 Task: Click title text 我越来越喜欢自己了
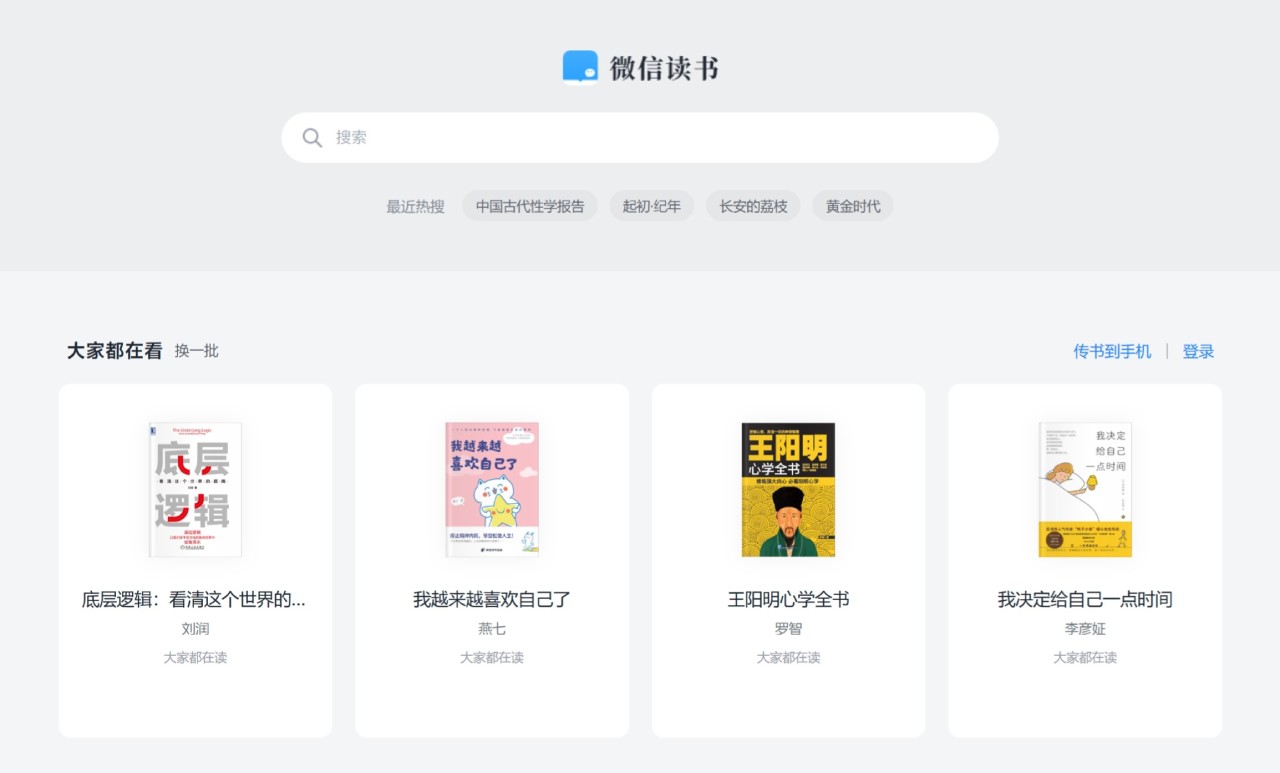[x=492, y=600]
